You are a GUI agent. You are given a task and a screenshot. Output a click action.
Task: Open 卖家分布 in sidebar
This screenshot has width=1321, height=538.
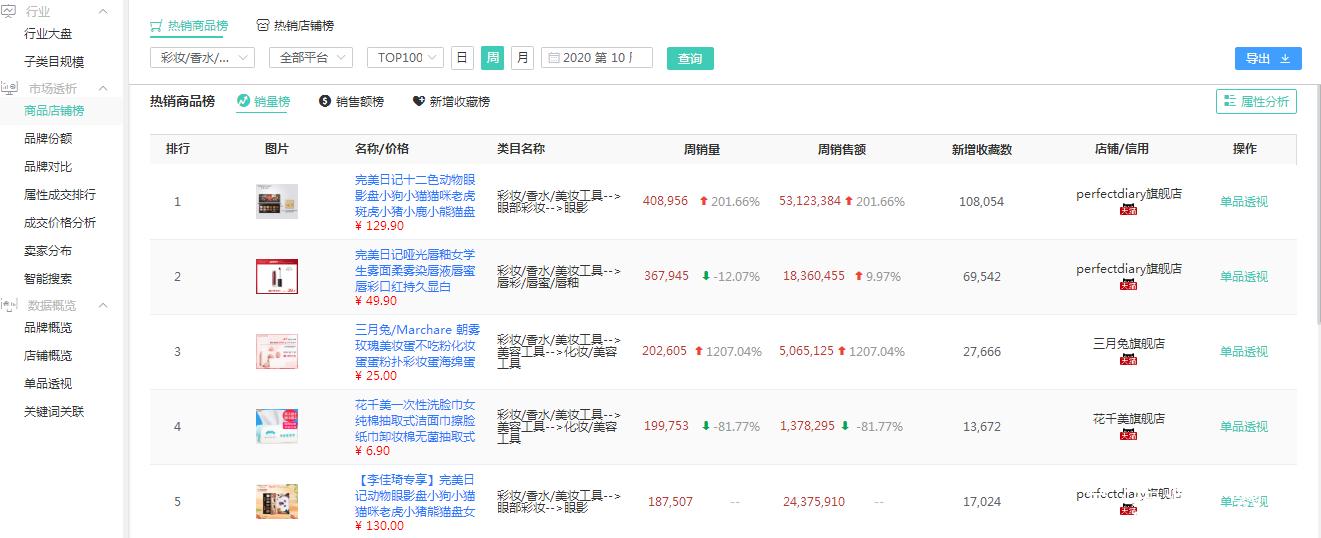click(x=48, y=251)
